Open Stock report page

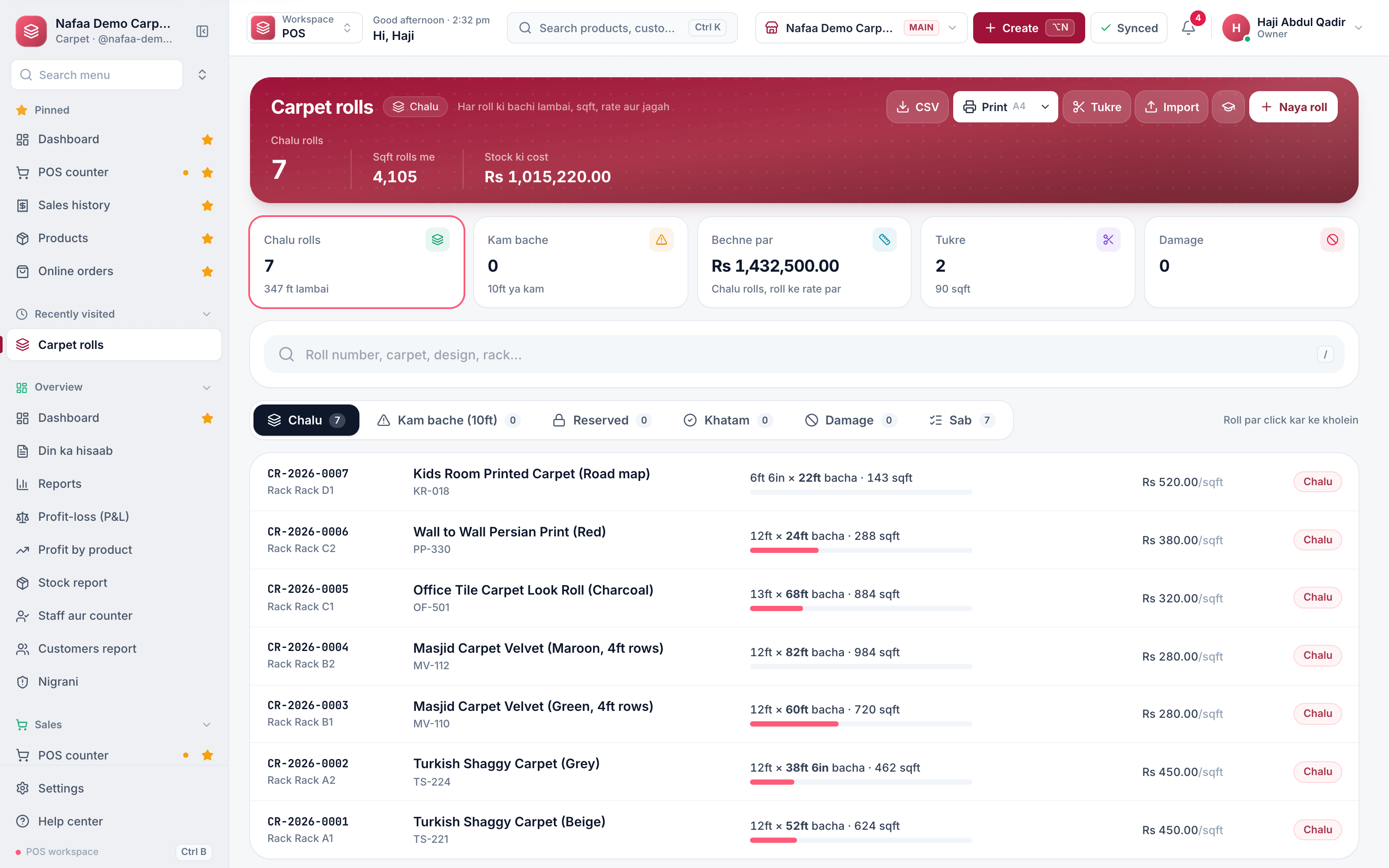tap(114, 583)
